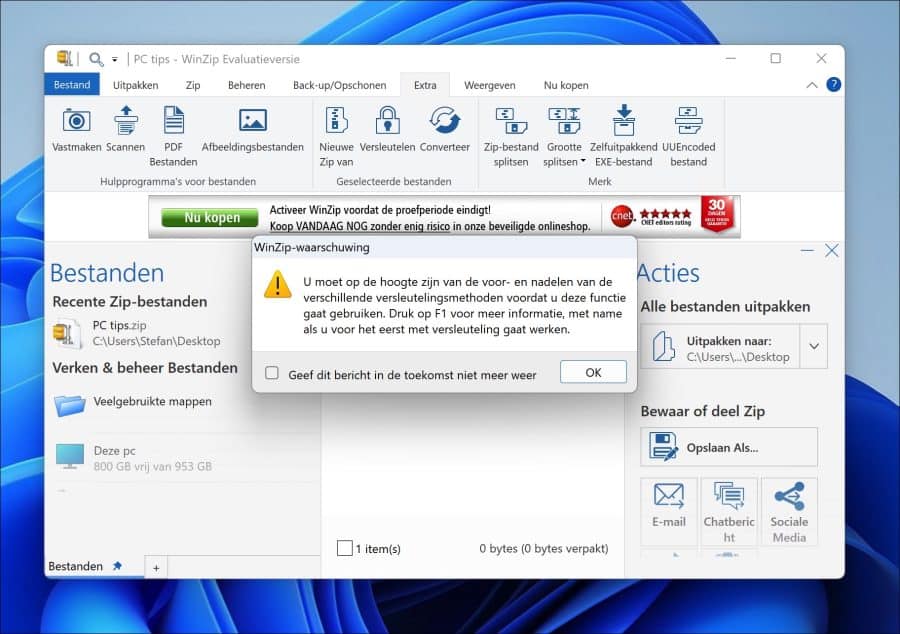This screenshot has width=900, height=634.
Task: Click the Converteer arrows icon
Action: click(x=445, y=120)
